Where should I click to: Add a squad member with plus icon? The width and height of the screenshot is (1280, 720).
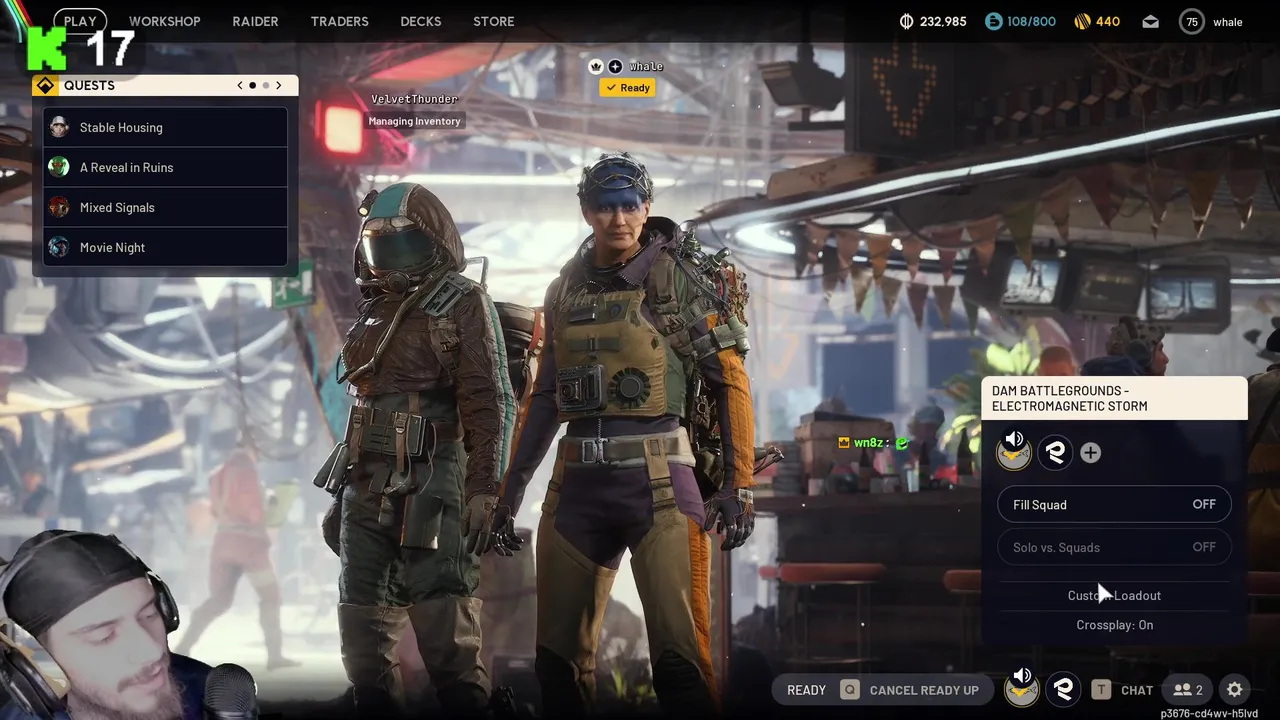pos(1090,453)
